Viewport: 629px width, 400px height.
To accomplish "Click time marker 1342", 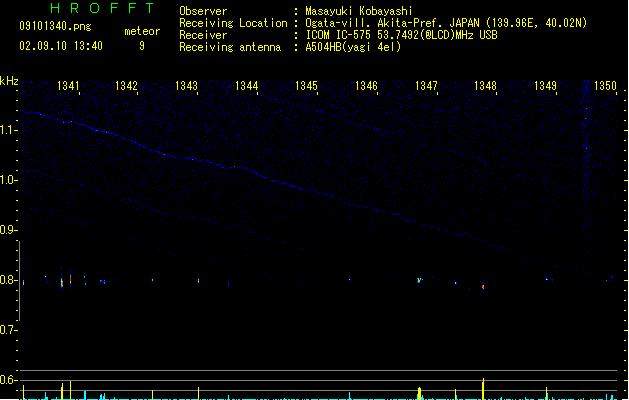I will coord(126,86).
